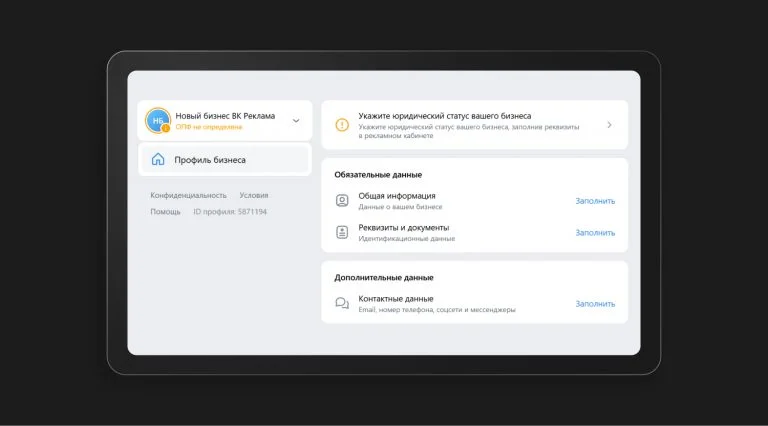Click the orange badge on the avatar
768x426 pixels.
(166, 128)
